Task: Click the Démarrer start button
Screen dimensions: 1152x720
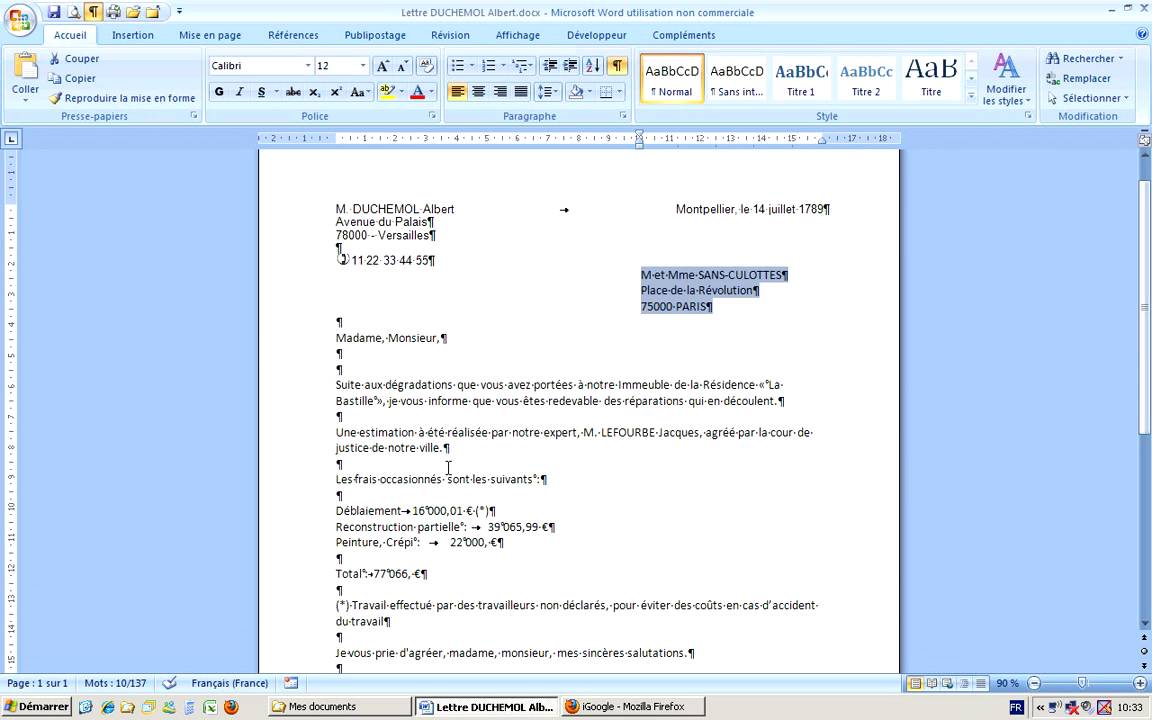Action: click(x=36, y=707)
